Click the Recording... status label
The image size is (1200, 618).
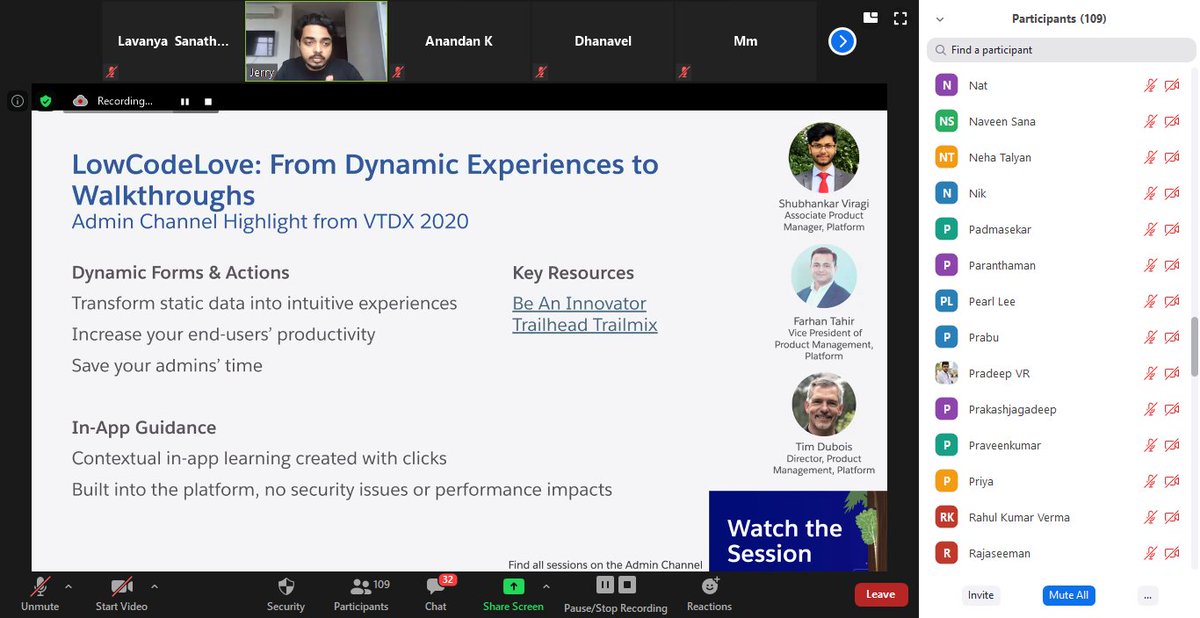coord(126,101)
